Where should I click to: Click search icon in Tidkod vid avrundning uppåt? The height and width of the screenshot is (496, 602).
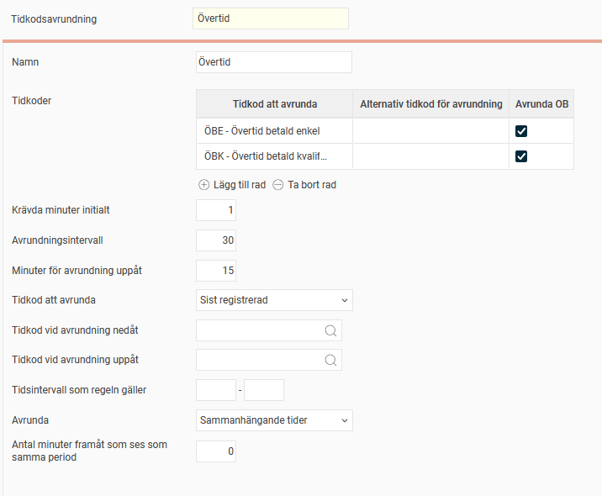331,360
